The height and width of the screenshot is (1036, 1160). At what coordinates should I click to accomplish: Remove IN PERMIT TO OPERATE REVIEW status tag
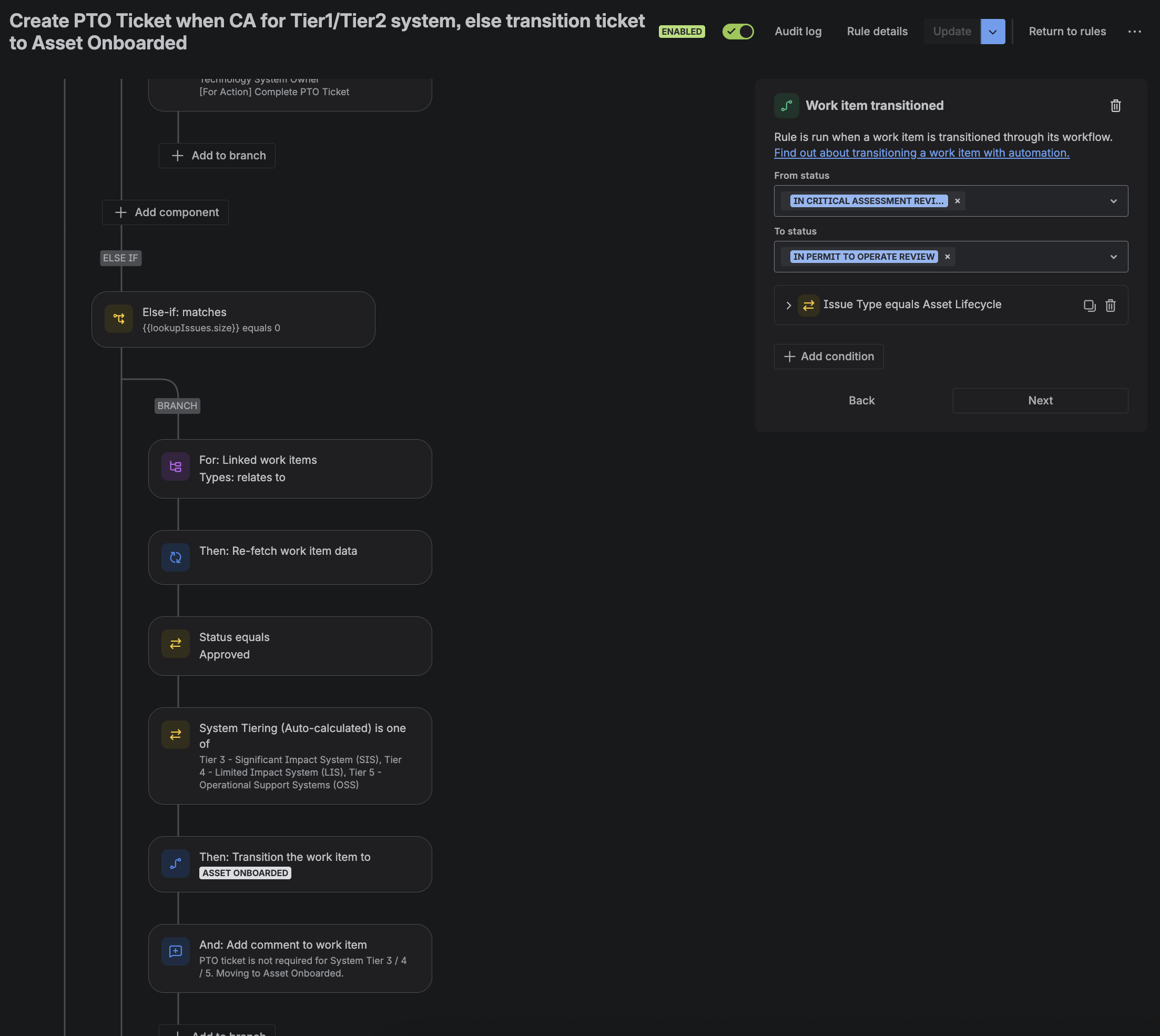(x=947, y=257)
